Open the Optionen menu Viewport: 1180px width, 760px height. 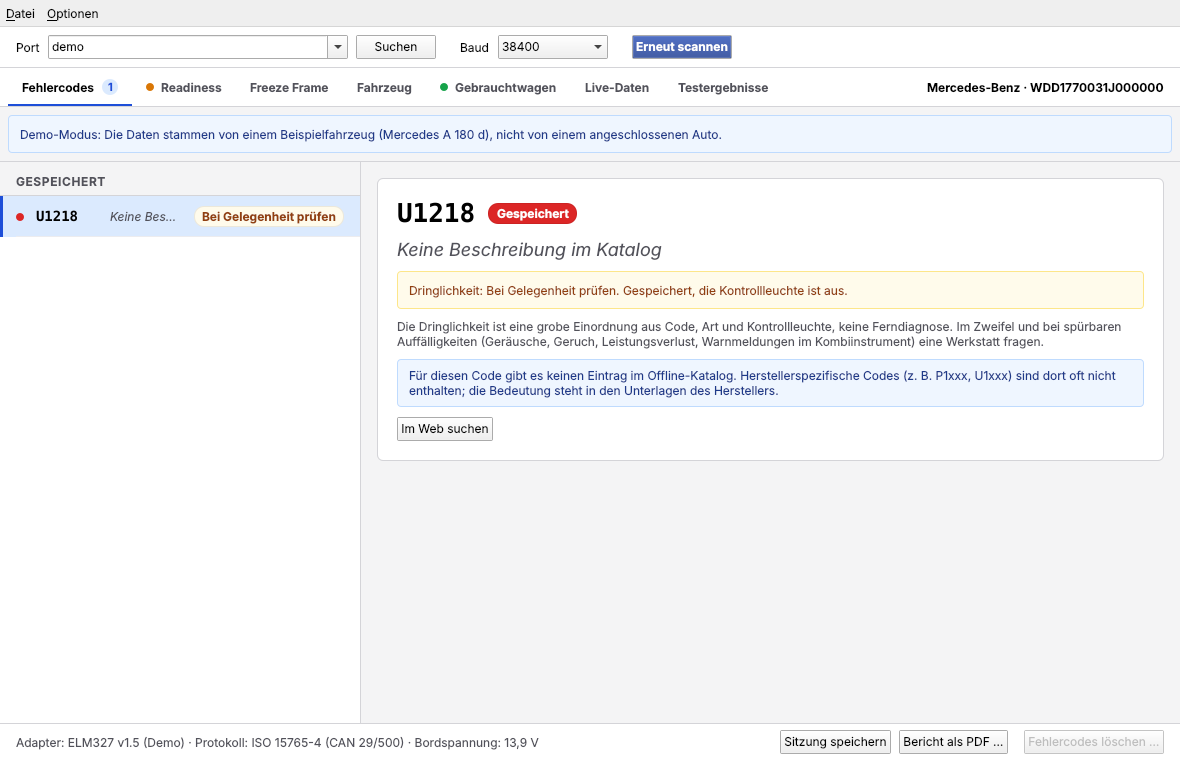click(72, 14)
